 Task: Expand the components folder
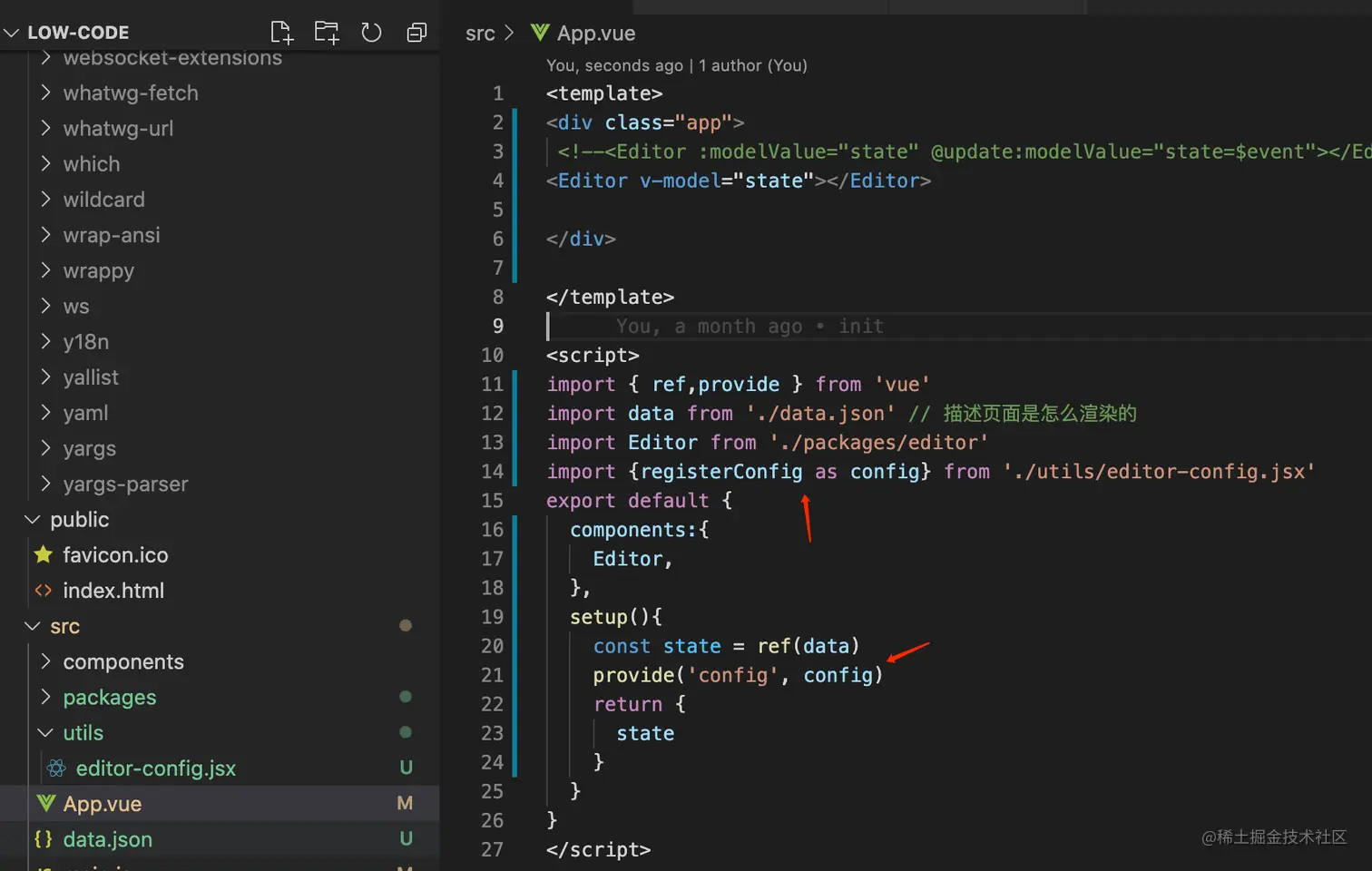(x=45, y=661)
